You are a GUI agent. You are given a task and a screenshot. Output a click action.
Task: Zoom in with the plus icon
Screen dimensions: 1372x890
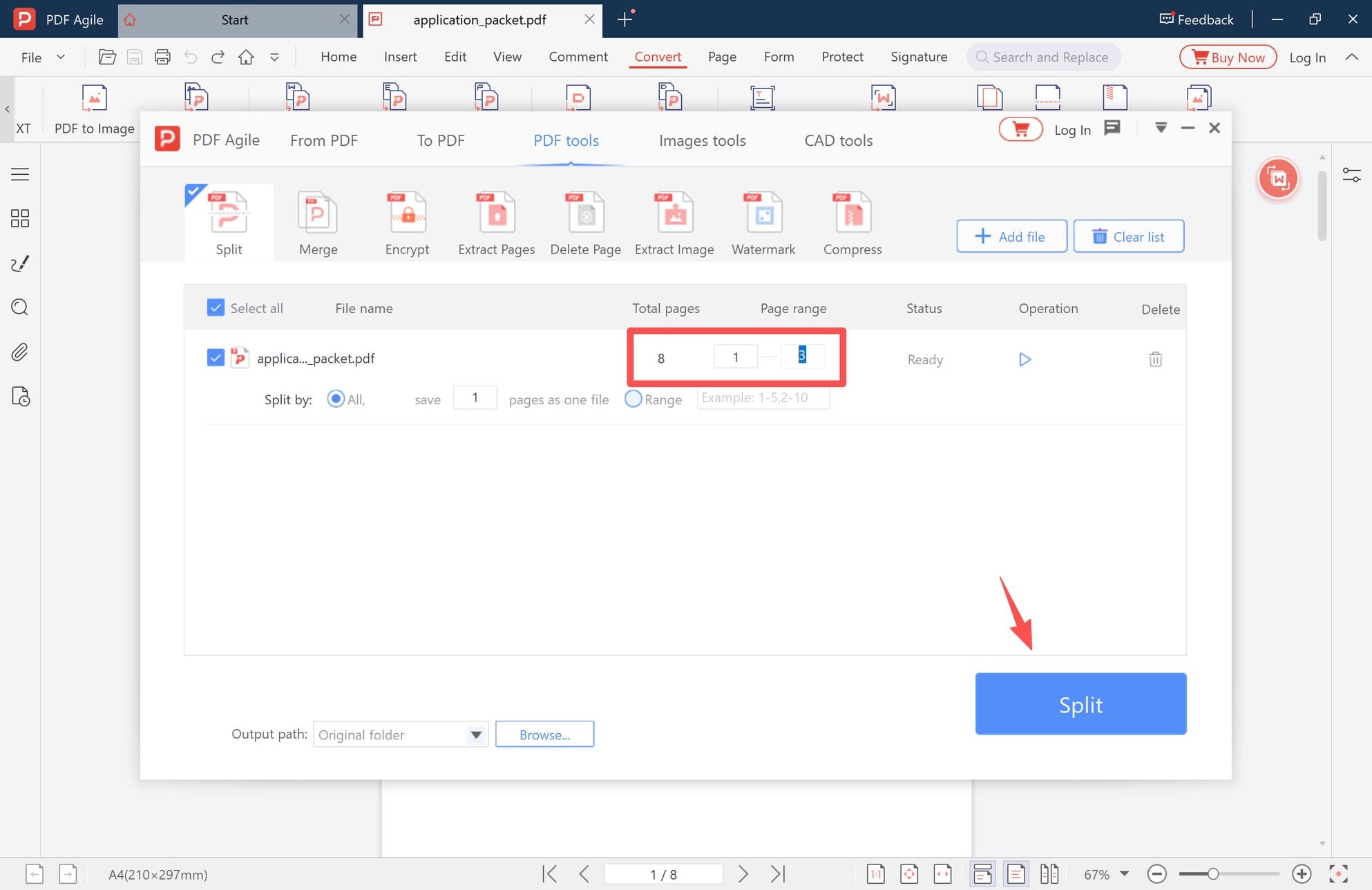(x=1302, y=874)
